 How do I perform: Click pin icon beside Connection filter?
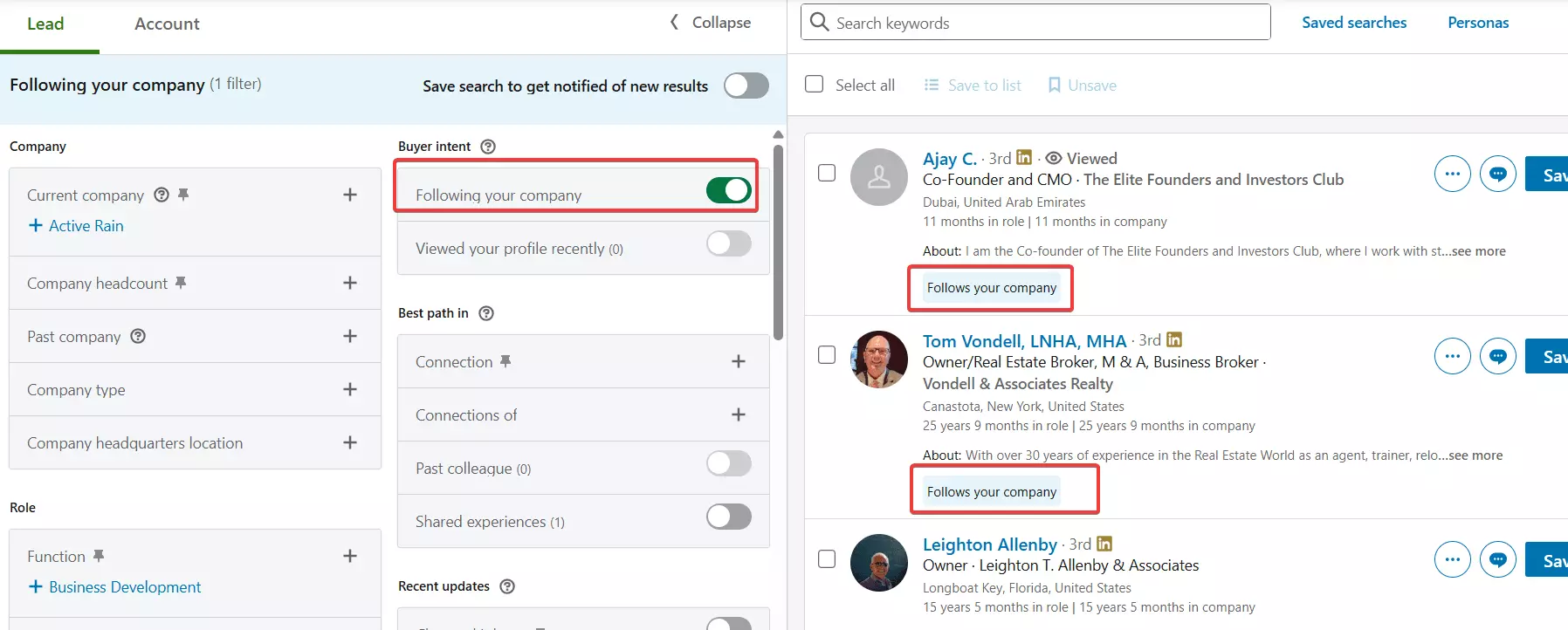tap(505, 361)
